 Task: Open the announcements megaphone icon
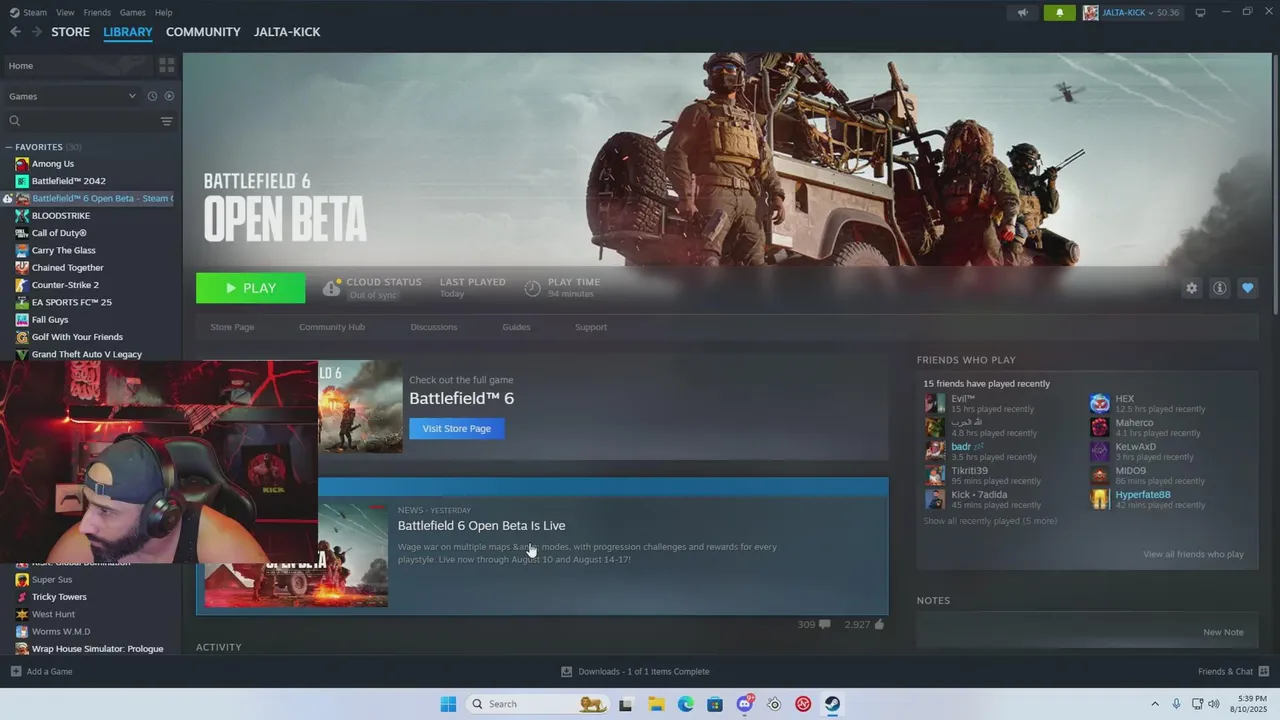[1022, 13]
